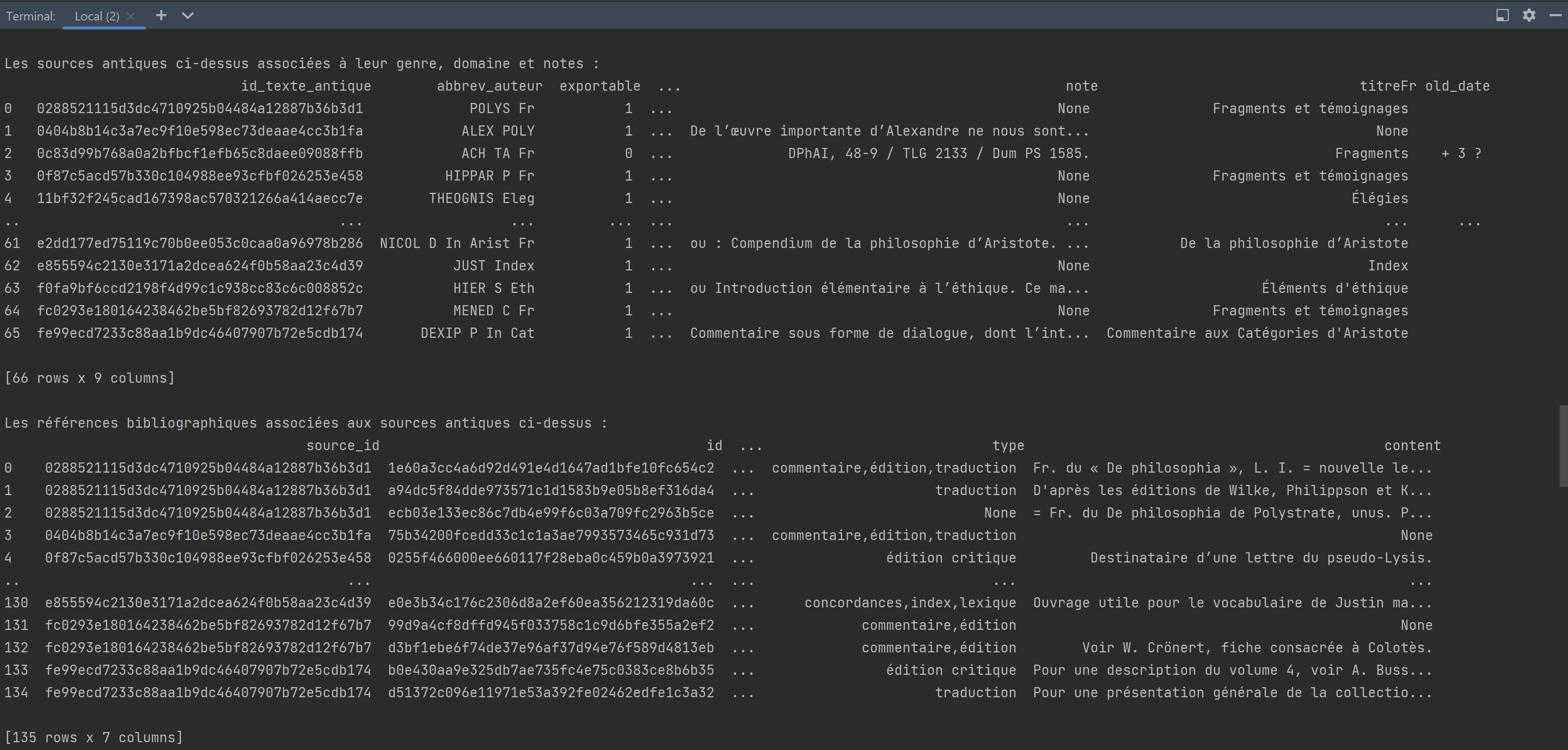Click the '[66 rows x 9 columns]' summary

(x=89, y=379)
